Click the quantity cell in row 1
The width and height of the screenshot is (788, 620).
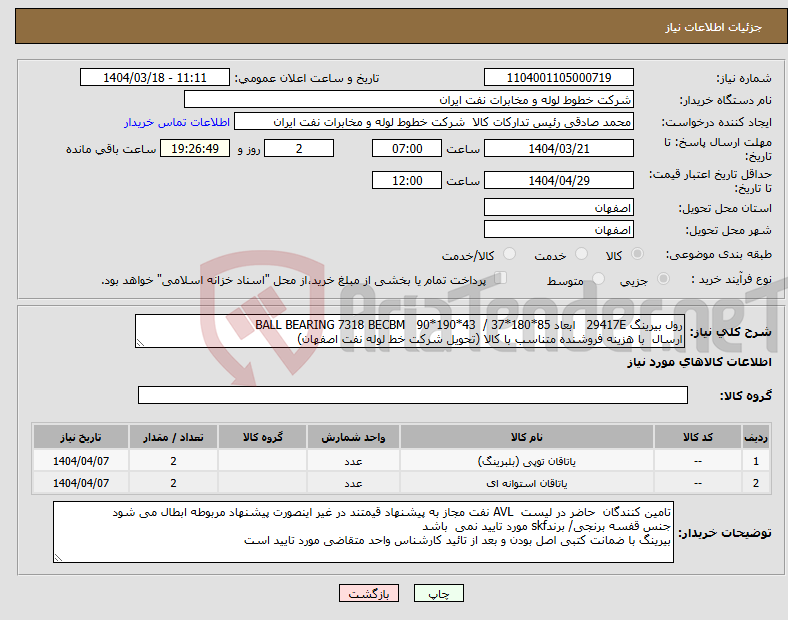coord(173,461)
